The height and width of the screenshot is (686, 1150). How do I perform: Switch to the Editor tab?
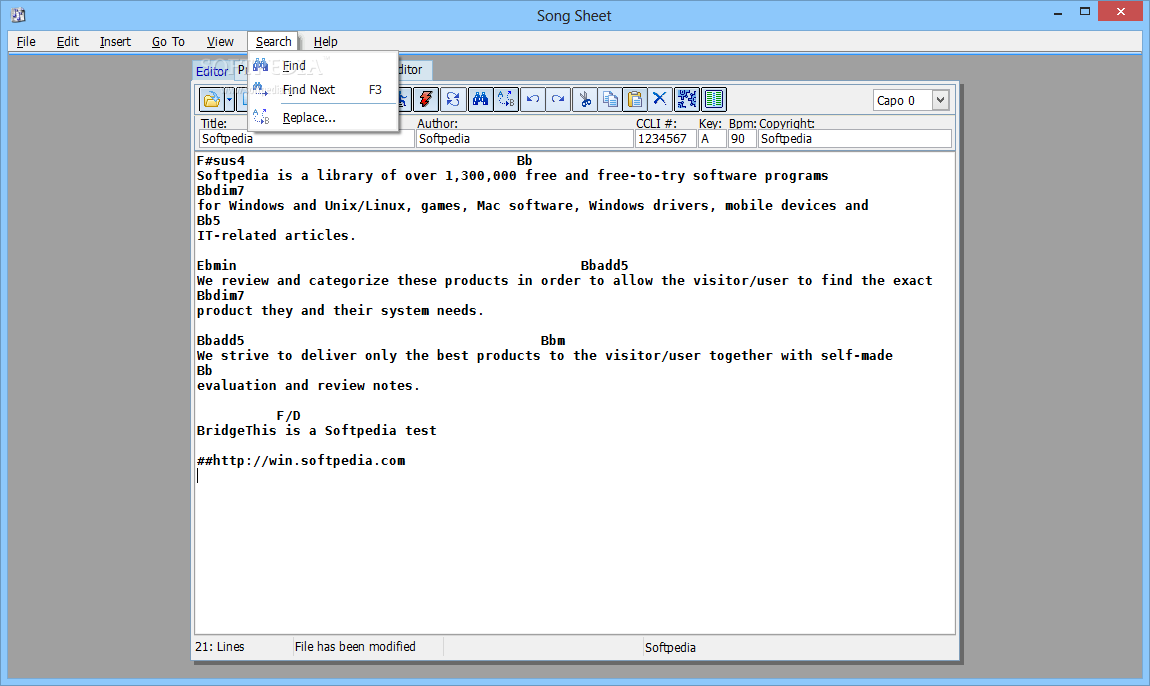click(212, 71)
